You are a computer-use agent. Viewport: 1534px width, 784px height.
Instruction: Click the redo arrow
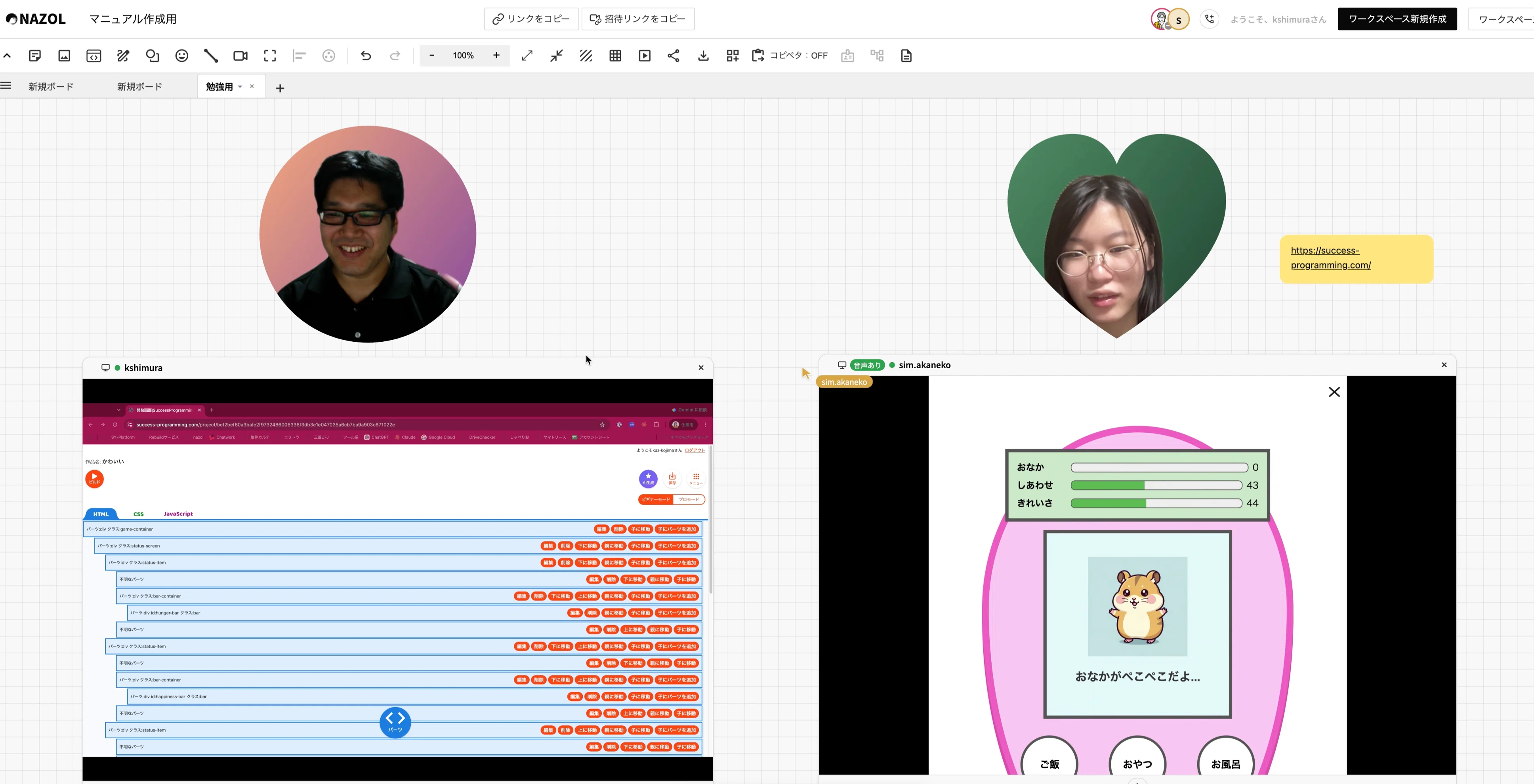tap(395, 55)
